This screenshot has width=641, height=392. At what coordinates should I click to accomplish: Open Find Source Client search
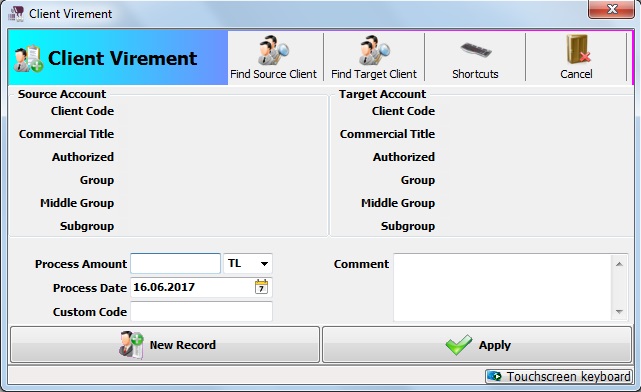point(273,57)
